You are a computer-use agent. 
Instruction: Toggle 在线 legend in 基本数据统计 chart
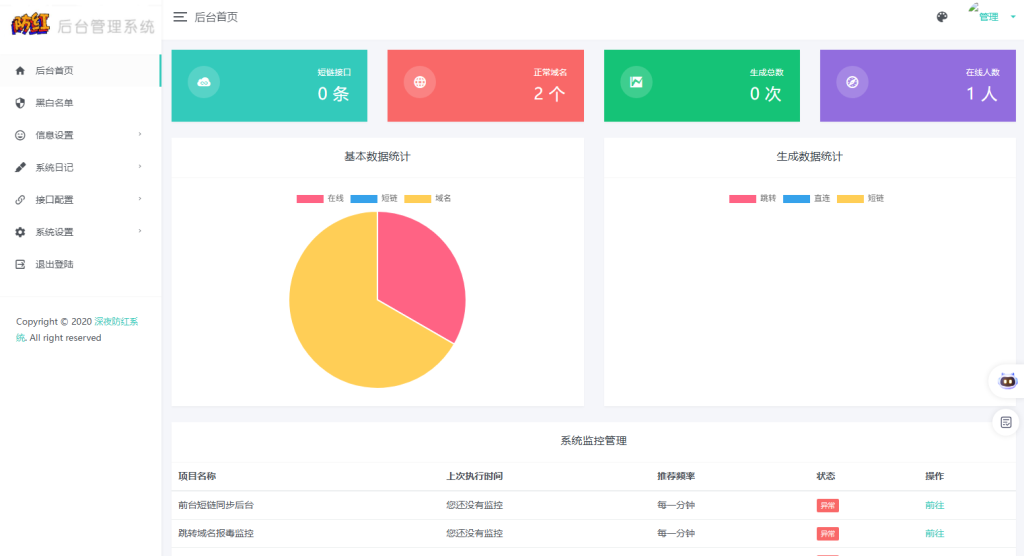pyautogui.click(x=321, y=198)
